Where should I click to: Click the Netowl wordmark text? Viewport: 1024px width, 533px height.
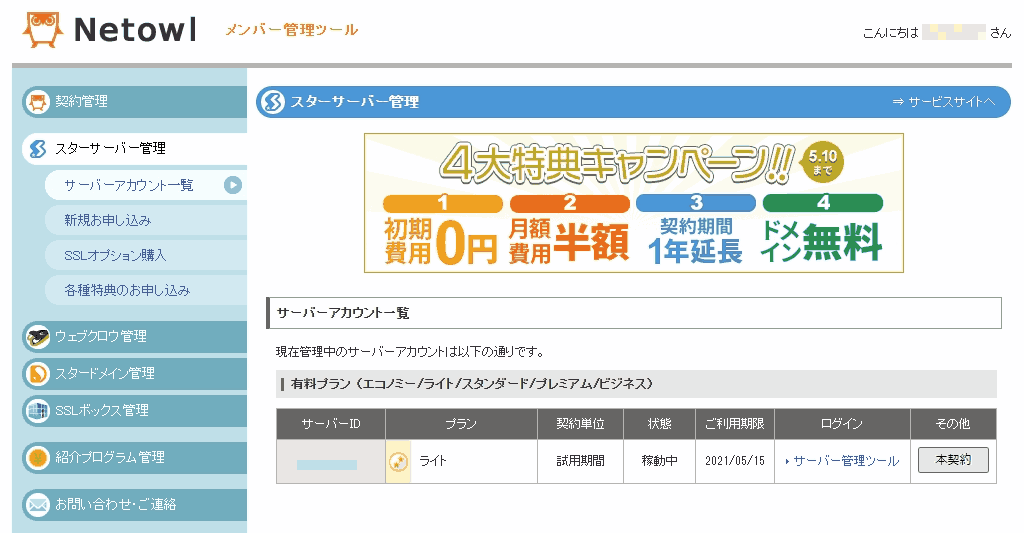(135, 30)
